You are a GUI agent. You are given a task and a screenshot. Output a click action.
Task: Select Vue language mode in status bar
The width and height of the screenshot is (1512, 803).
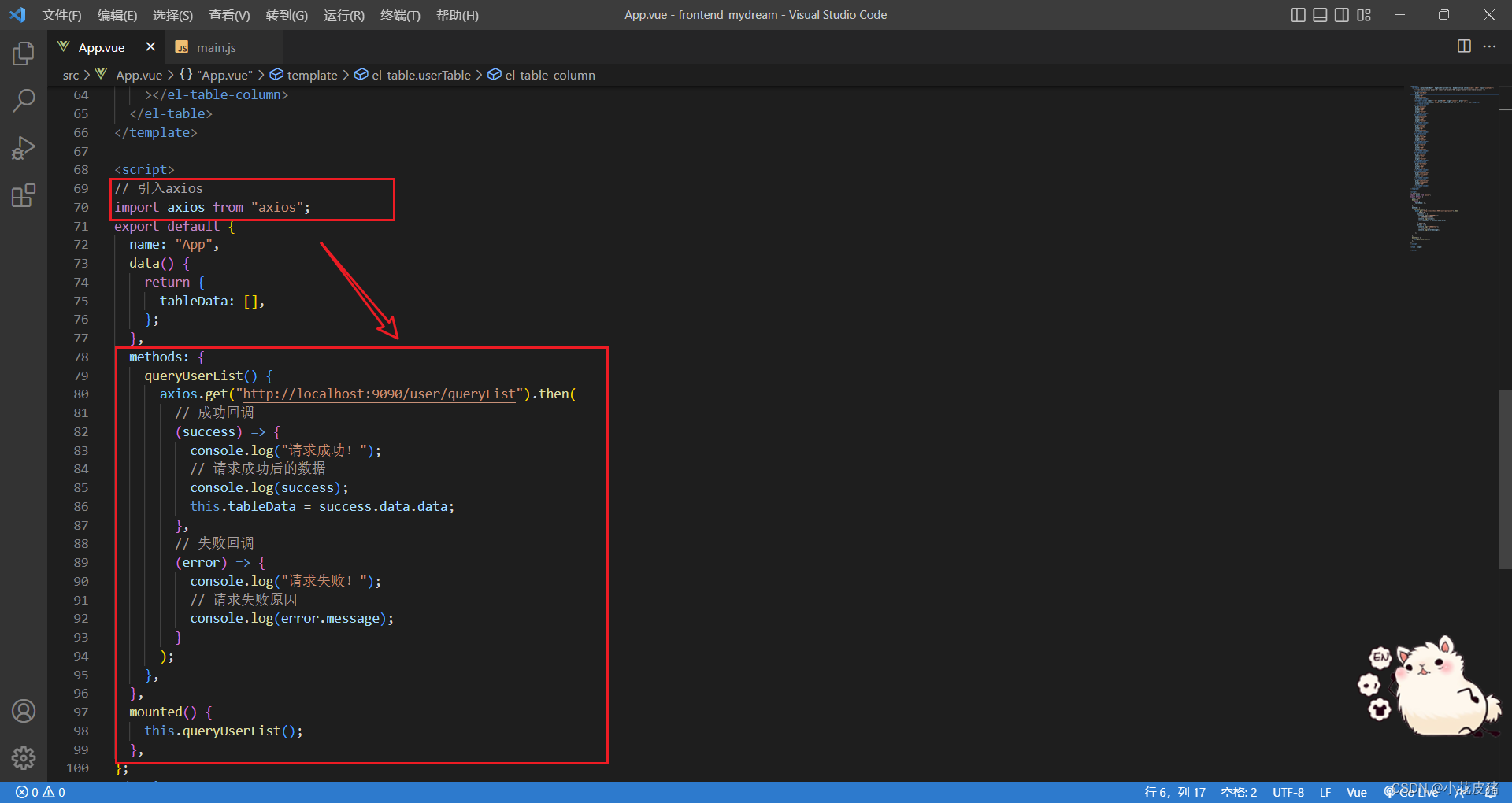point(1356,792)
